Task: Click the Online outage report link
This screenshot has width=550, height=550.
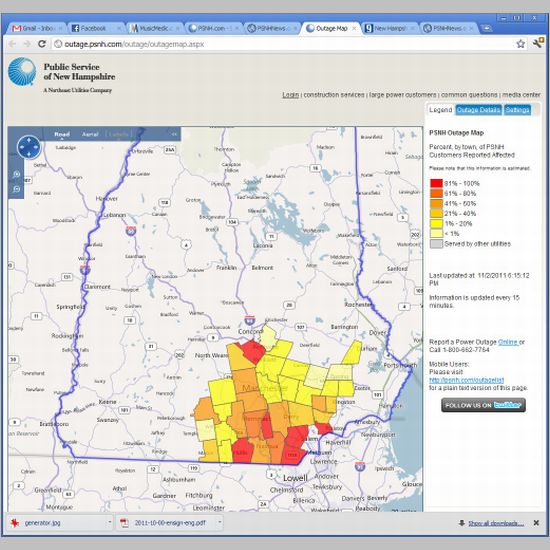Action: click(508, 342)
